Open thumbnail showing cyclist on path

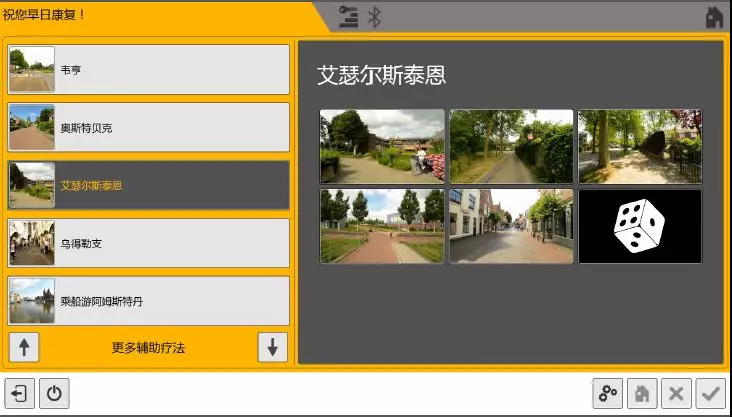click(x=382, y=146)
